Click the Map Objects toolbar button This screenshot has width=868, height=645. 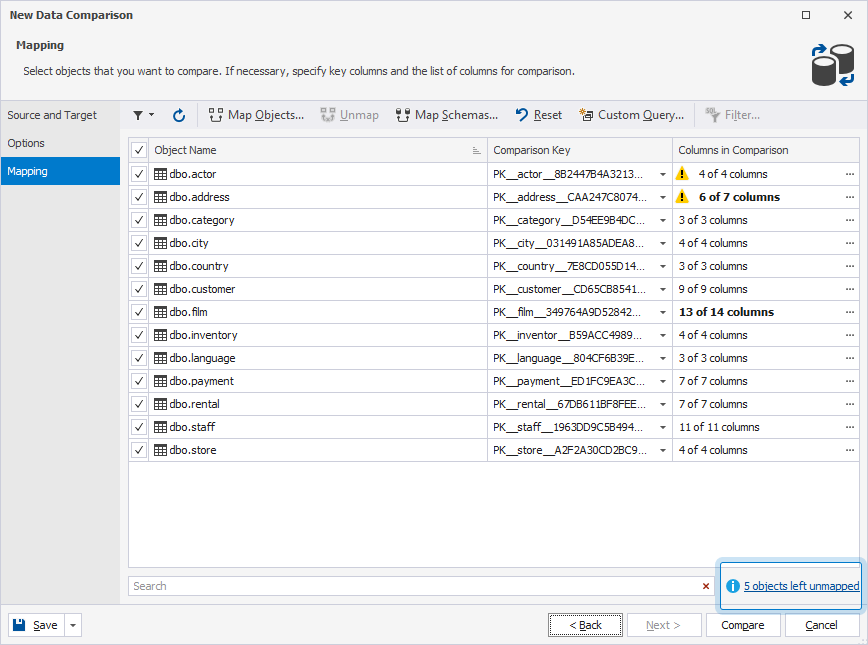tap(256, 115)
